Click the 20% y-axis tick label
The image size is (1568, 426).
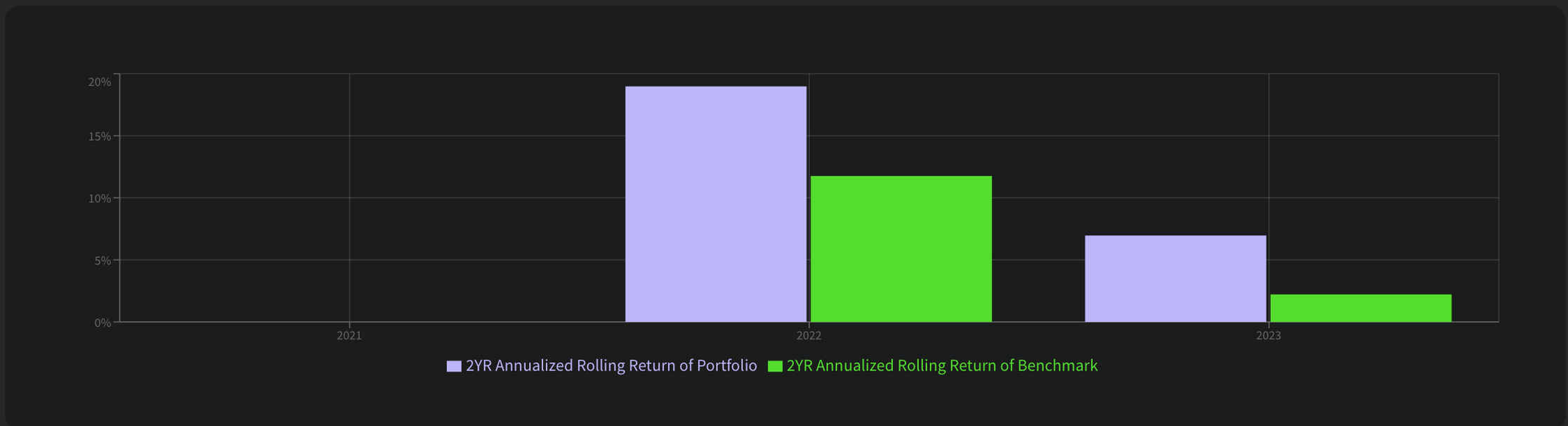[100, 82]
